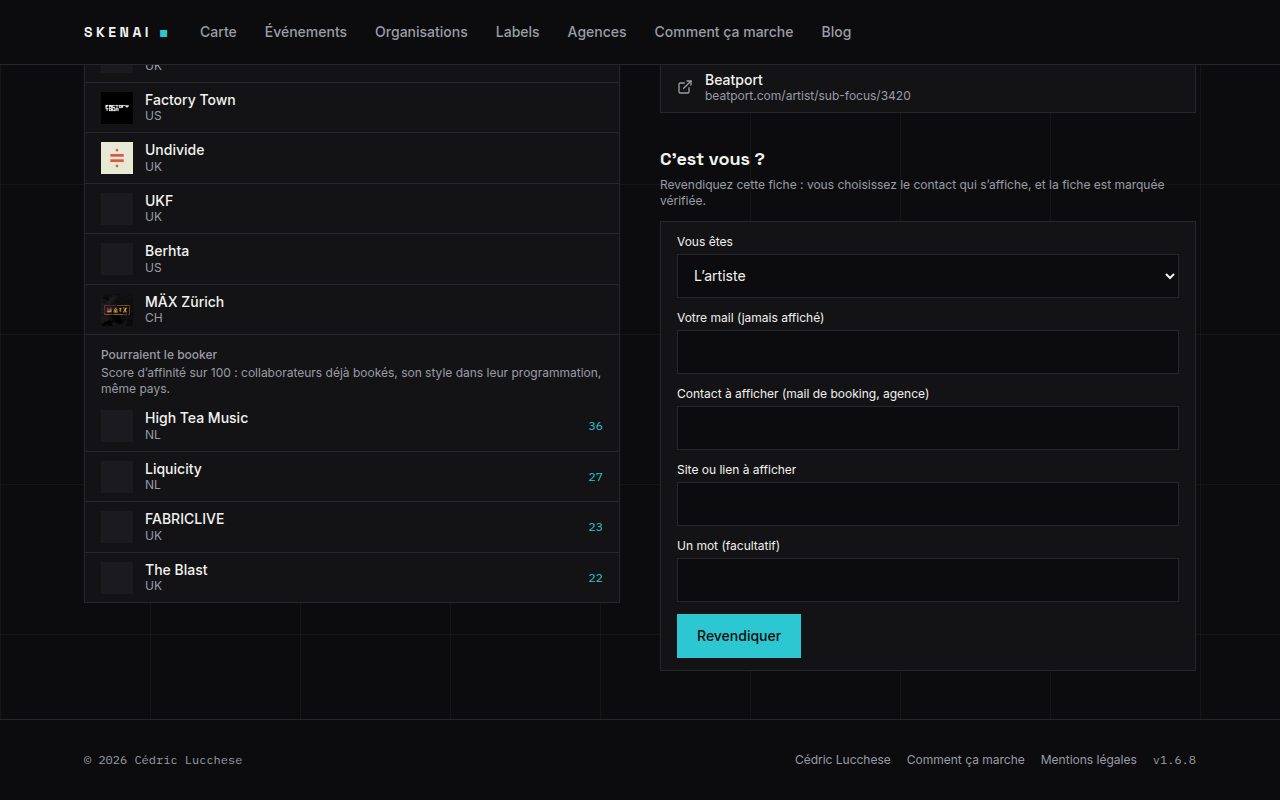Image resolution: width=1280 pixels, height=800 pixels.
Task: Click version number v1.6.8
Action: click(1174, 760)
